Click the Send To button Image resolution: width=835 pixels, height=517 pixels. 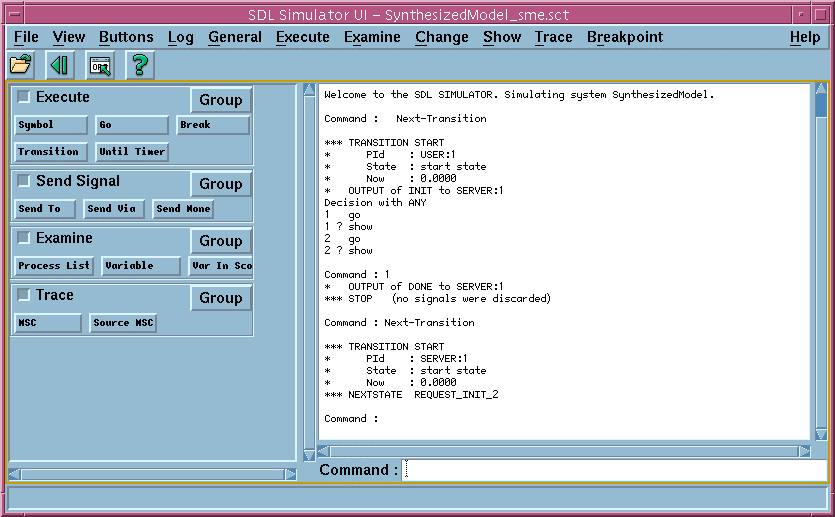tap(45, 209)
